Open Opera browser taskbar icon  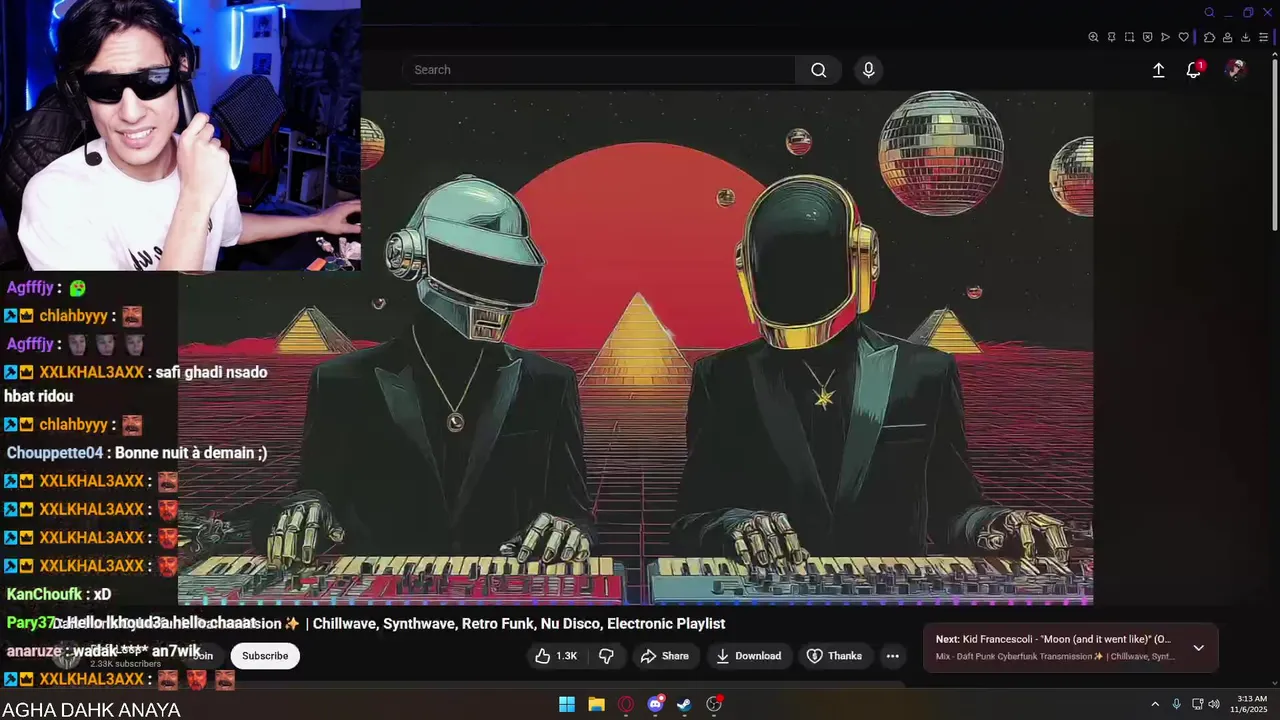(626, 704)
